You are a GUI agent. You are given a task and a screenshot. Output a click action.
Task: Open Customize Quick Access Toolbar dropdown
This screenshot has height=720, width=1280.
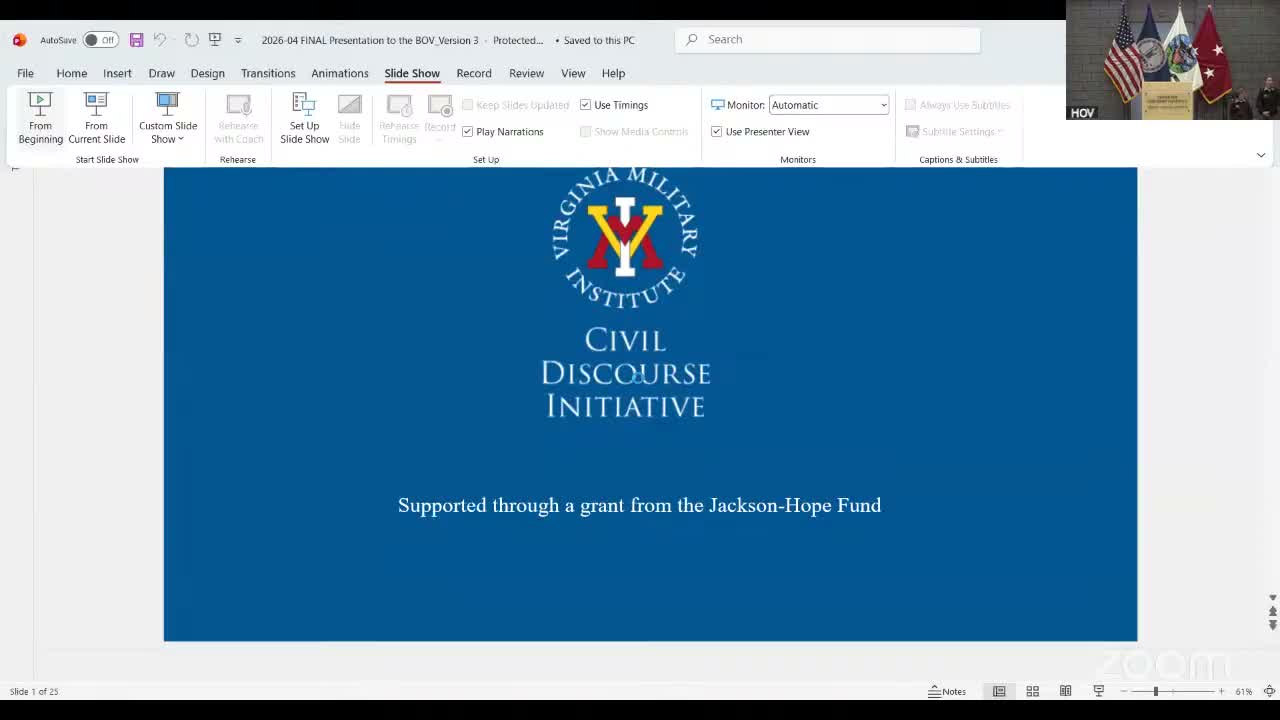click(238, 40)
